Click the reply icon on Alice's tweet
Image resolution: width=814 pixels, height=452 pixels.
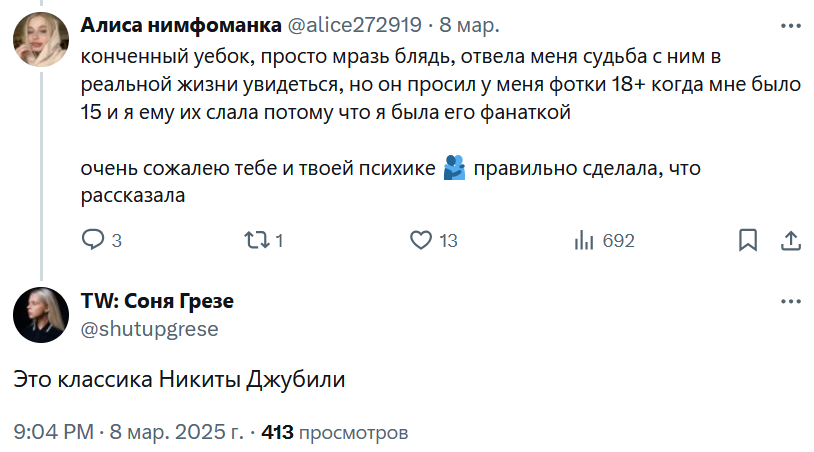click(x=93, y=240)
